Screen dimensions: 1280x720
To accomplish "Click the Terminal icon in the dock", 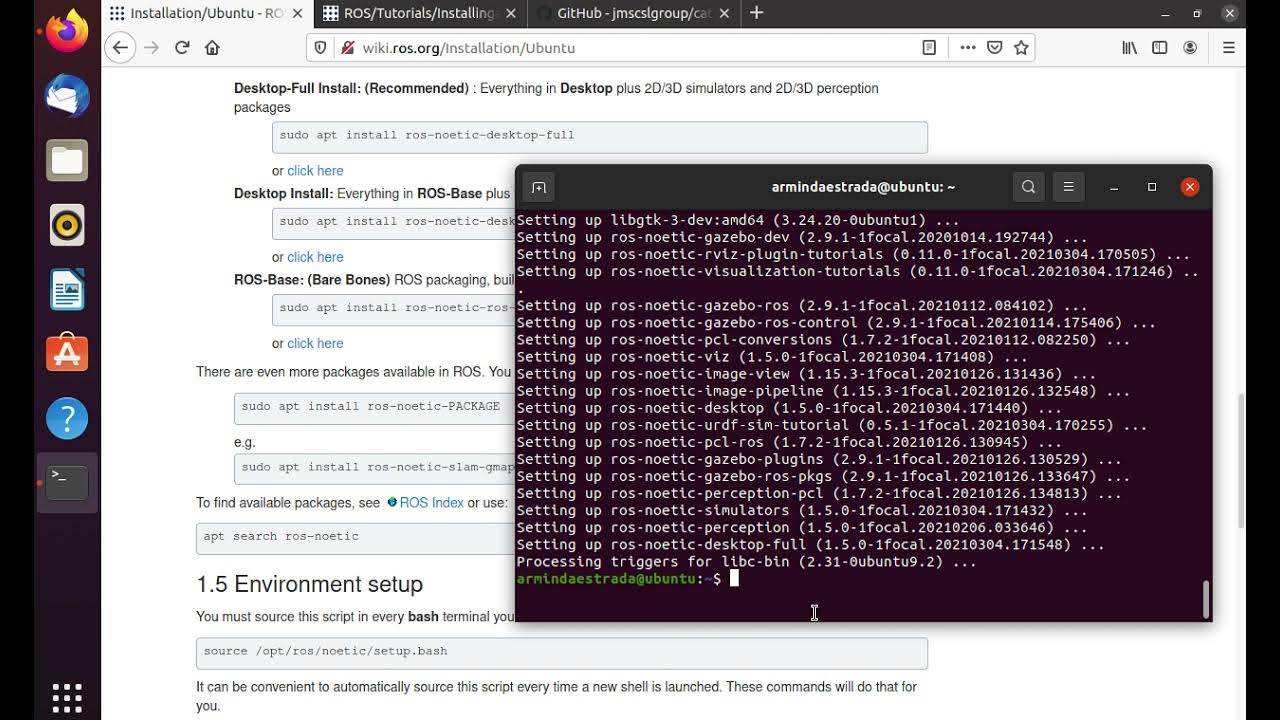I will tap(67, 483).
